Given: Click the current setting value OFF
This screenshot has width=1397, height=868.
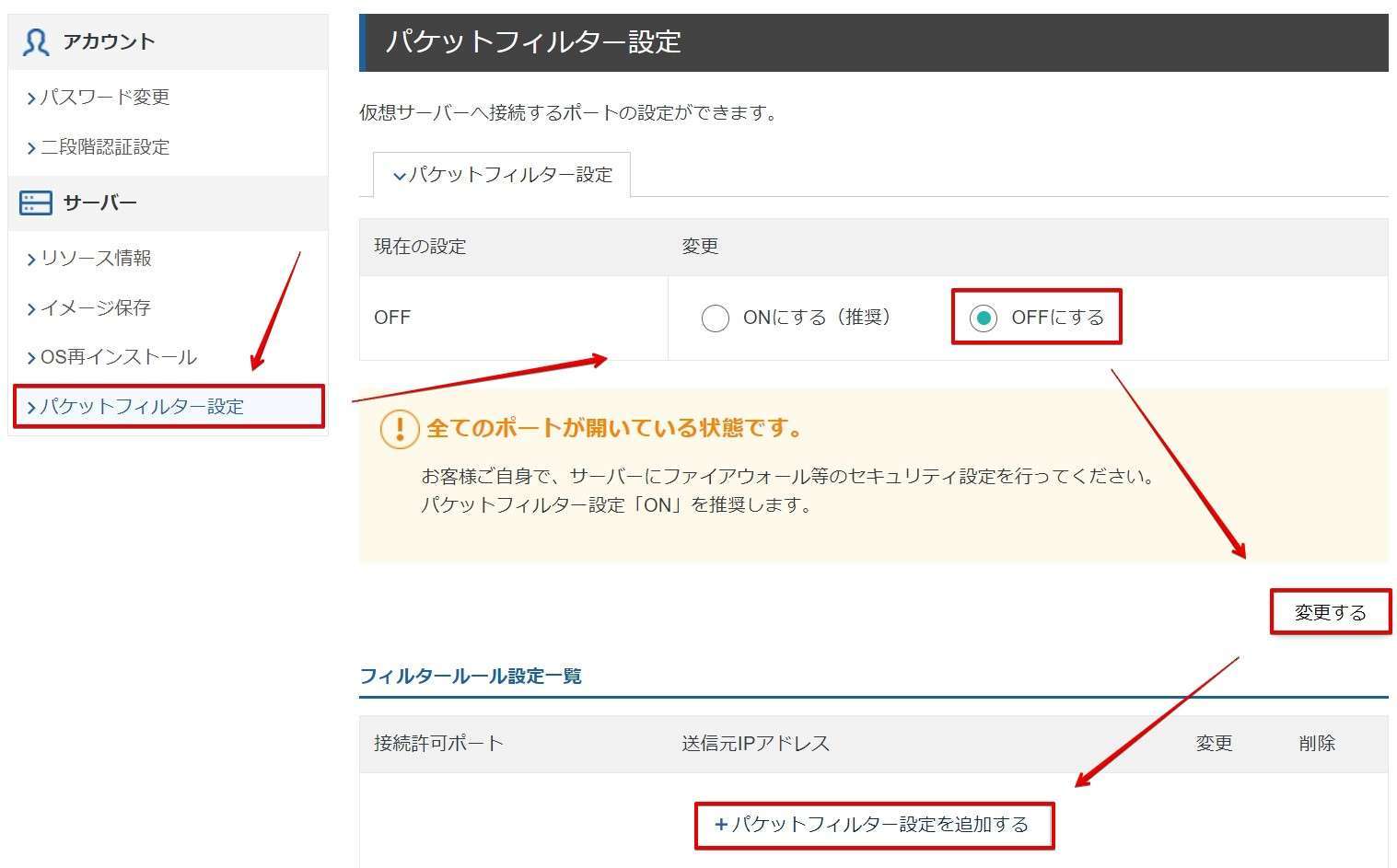Looking at the screenshot, I should pyautogui.click(x=392, y=318).
